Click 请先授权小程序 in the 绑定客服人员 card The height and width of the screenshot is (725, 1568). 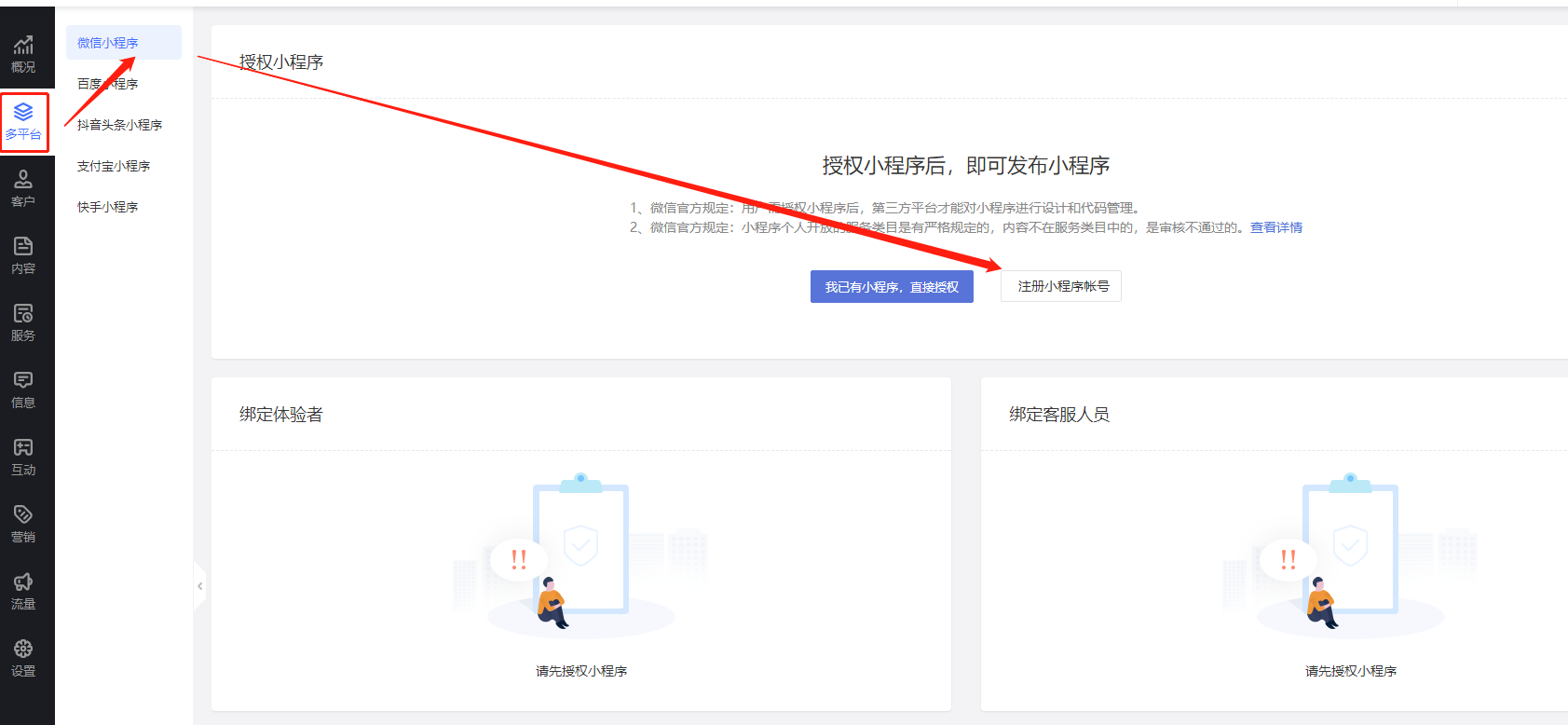click(1351, 671)
